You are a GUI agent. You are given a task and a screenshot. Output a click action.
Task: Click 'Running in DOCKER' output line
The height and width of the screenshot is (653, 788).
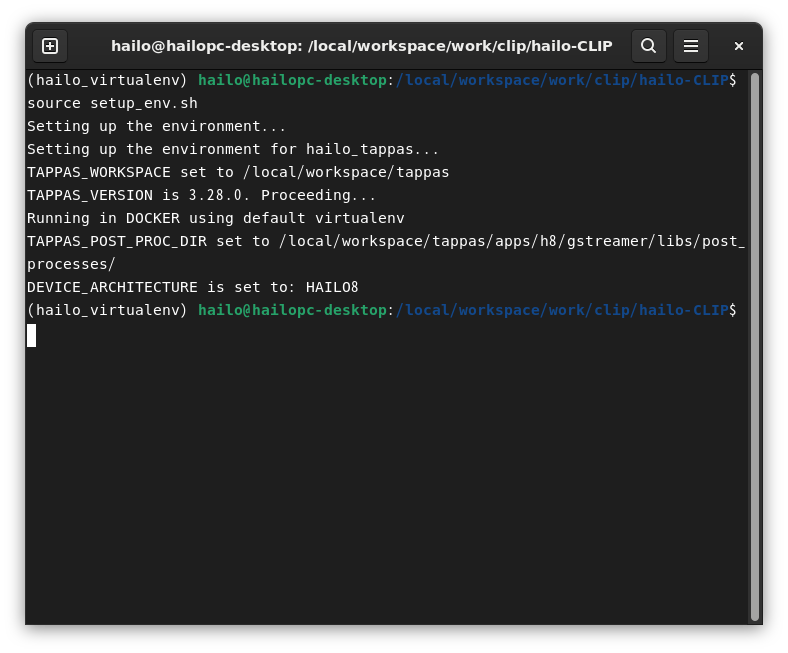click(215, 218)
